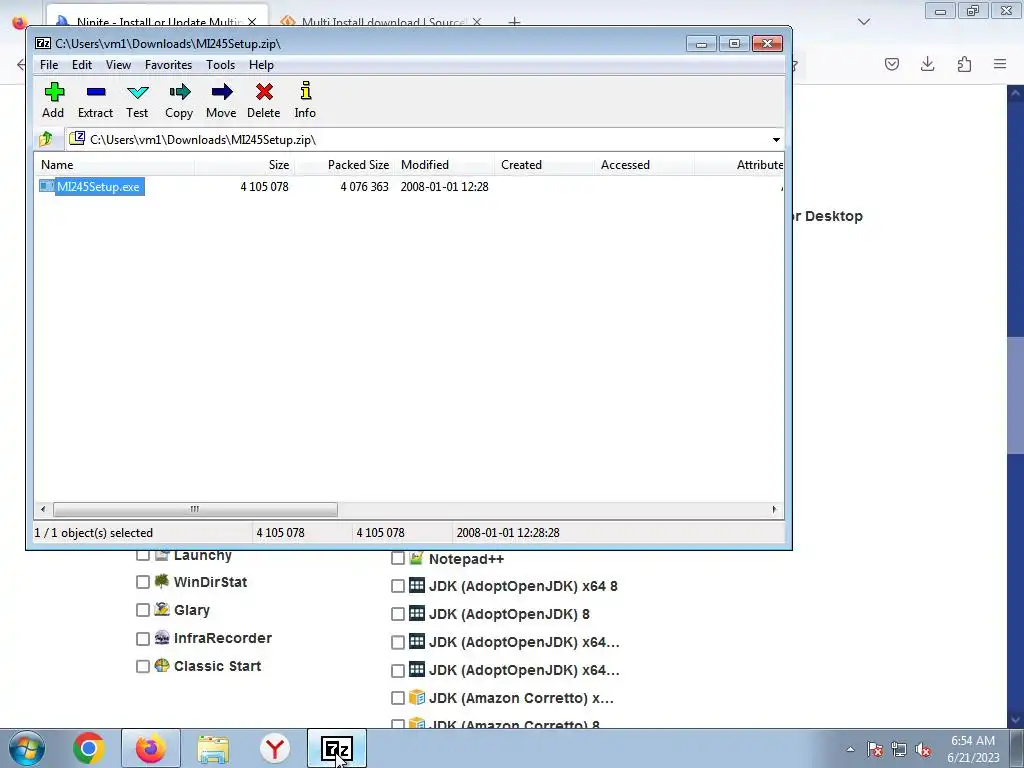Check the WinDirStat checkbox
Image resolution: width=1024 pixels, height=768 pixels.
pyautogui.click(x=142, y=582)
